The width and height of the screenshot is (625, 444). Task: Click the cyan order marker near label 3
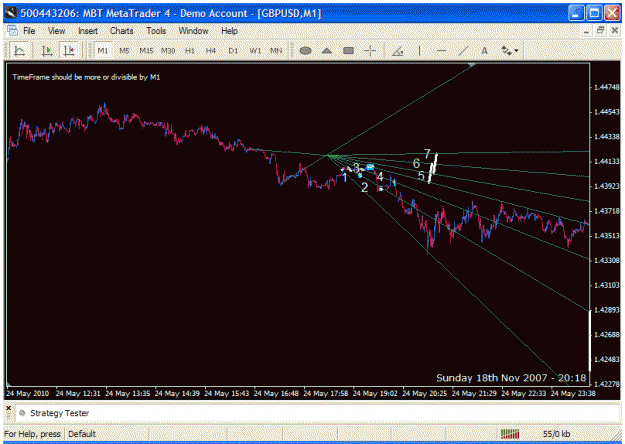point(370,167)
